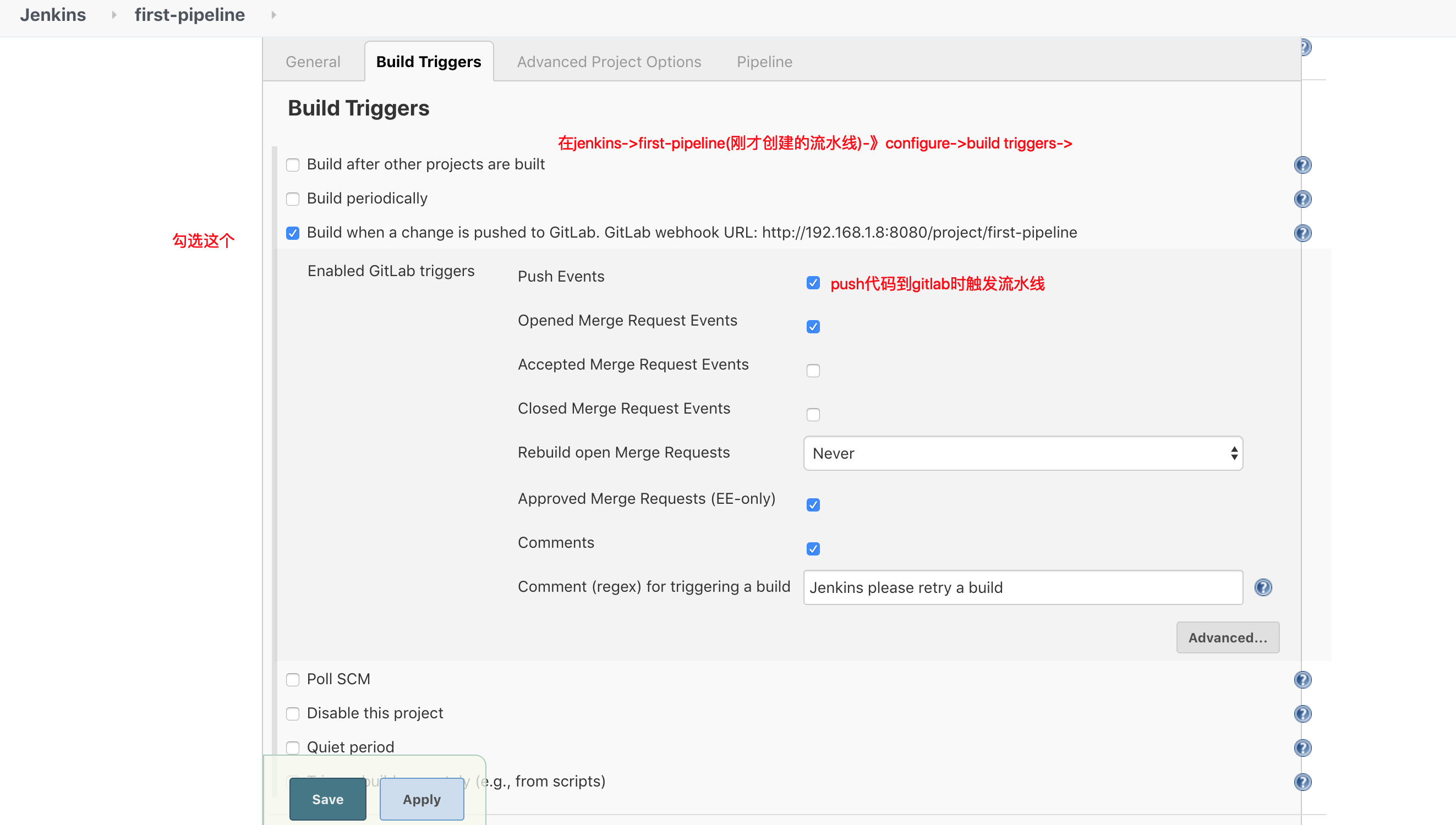
Task: Open help icon for Build periodically
Action: click(x=1302, y=199)
